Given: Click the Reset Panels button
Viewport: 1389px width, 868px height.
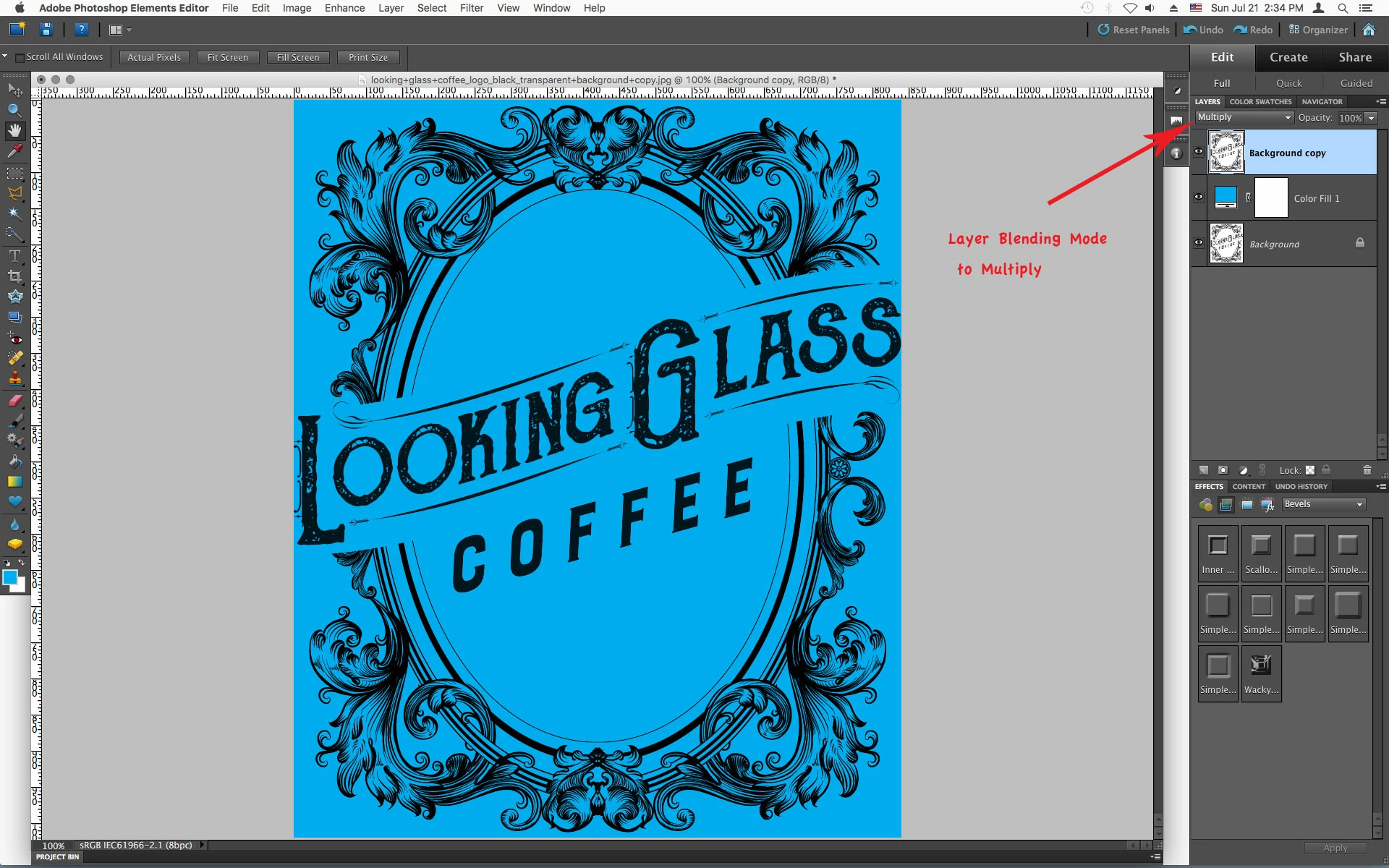Looking at the screenshot, I should click(1133, 30).
